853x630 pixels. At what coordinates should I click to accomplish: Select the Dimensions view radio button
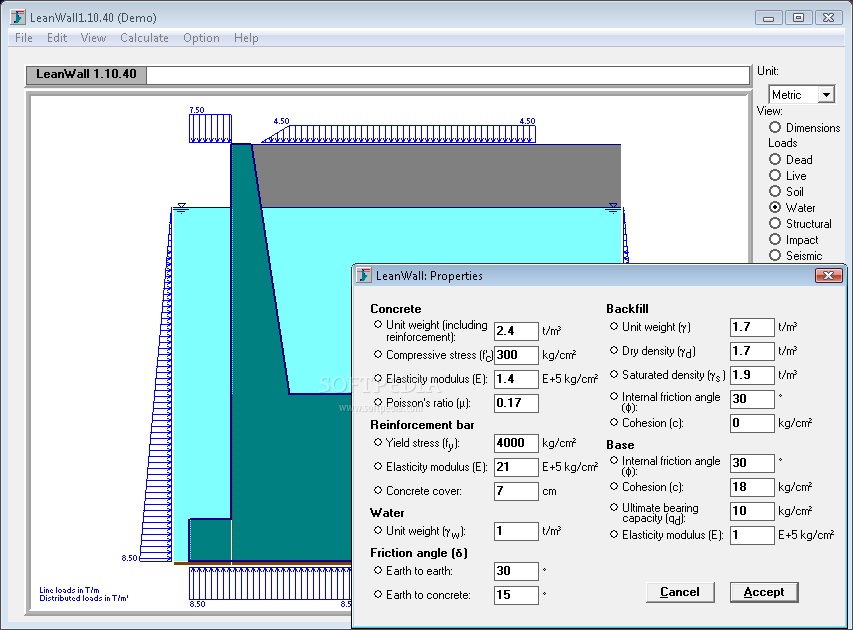775,127
